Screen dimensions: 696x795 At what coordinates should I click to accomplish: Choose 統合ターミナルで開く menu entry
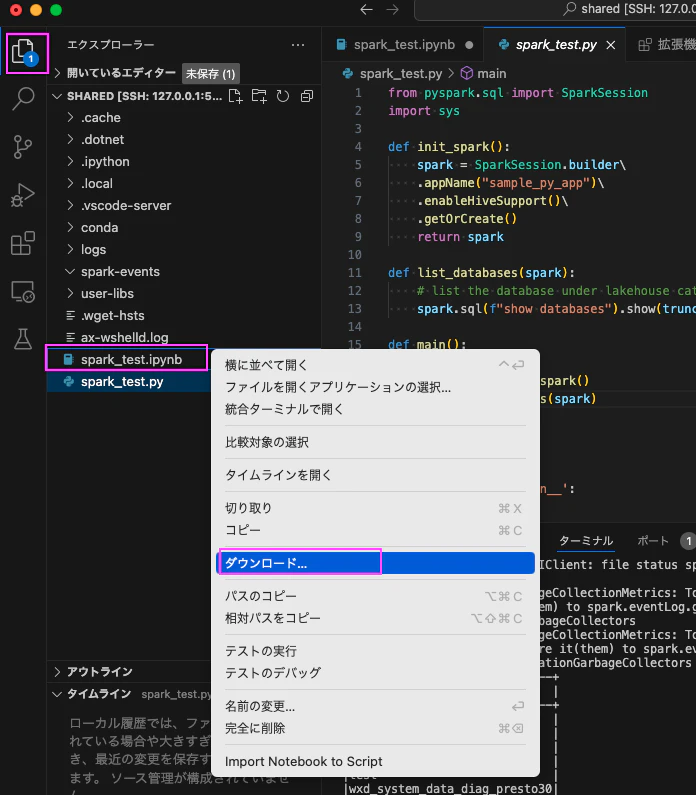[x=375, y=409]
